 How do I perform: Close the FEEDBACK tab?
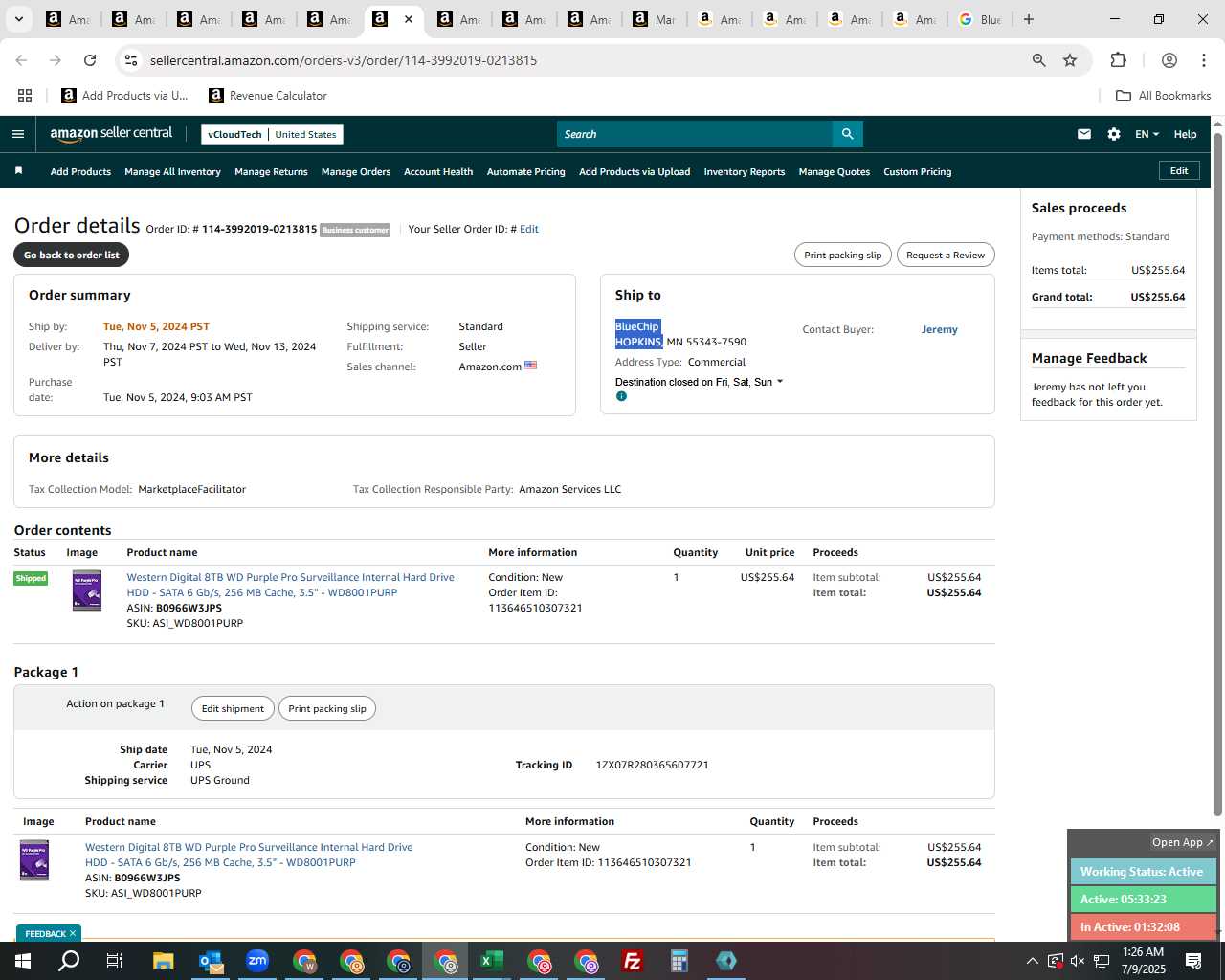tap(73, 933)
